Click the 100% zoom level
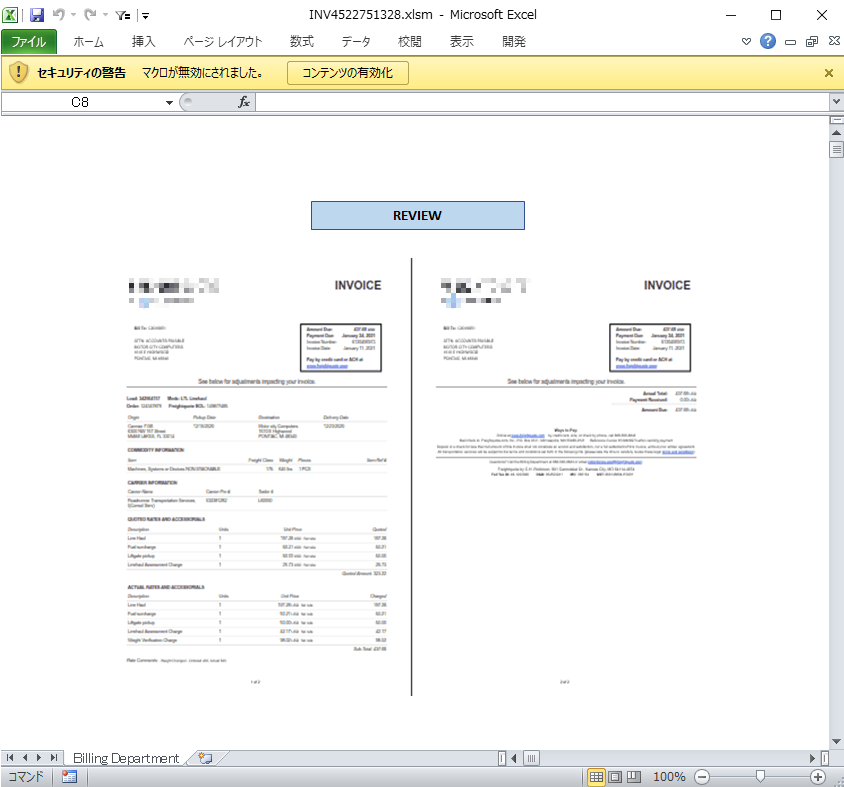Screen dimensions: 844x787 coord(669,776)
